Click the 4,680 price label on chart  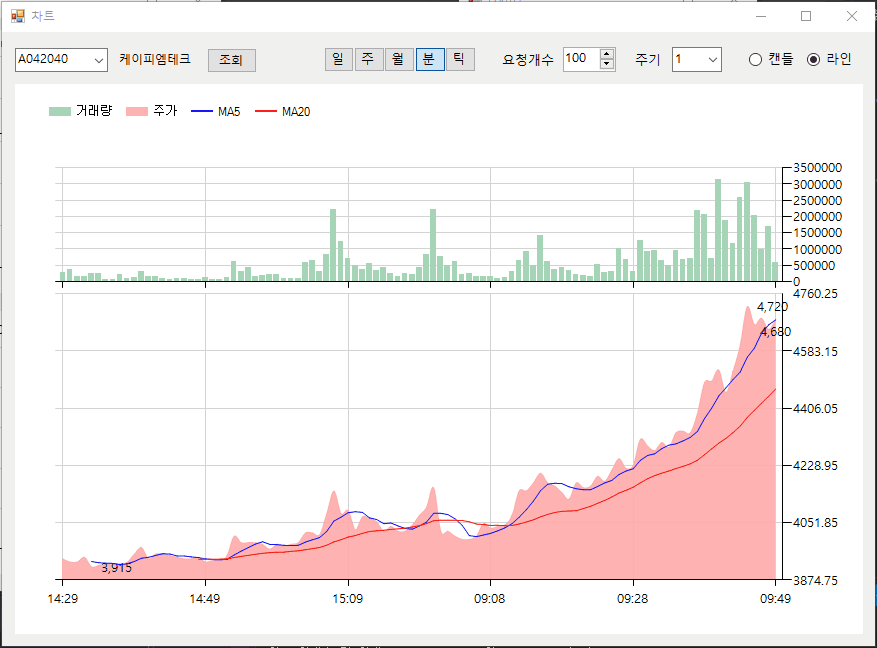tap(776, 332)
